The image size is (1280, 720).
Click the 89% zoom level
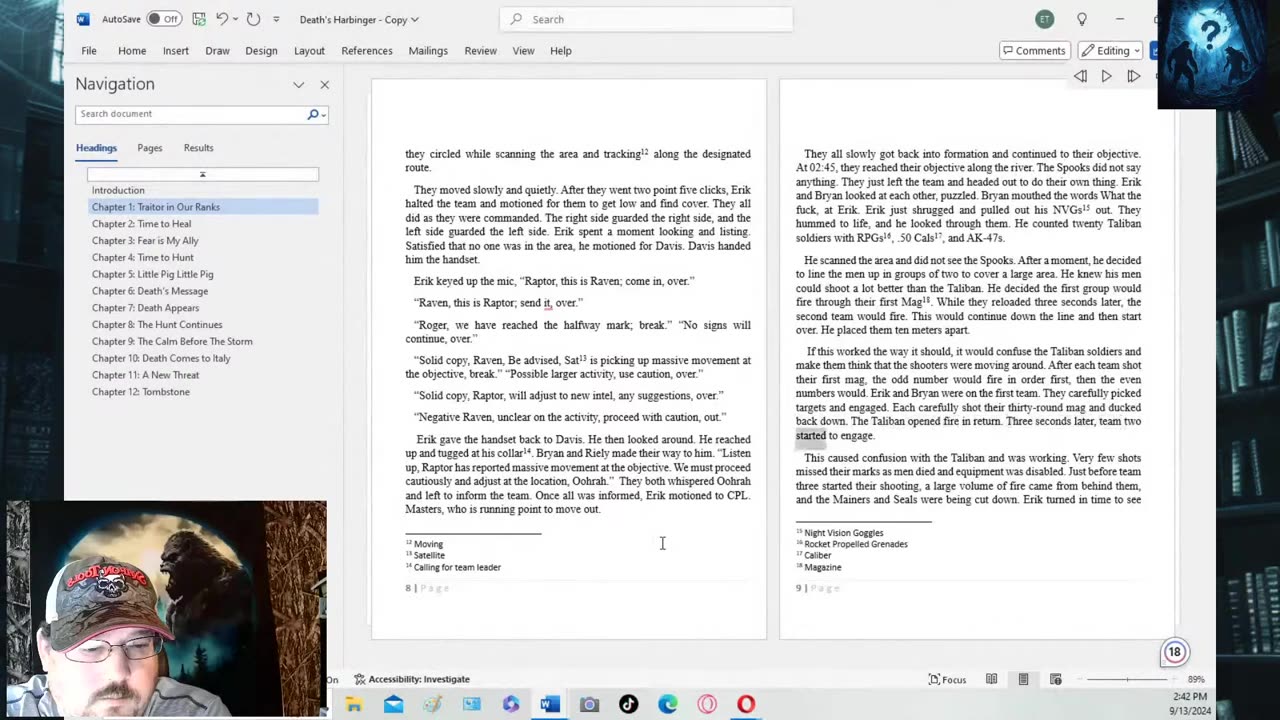tap(1195, 679)
